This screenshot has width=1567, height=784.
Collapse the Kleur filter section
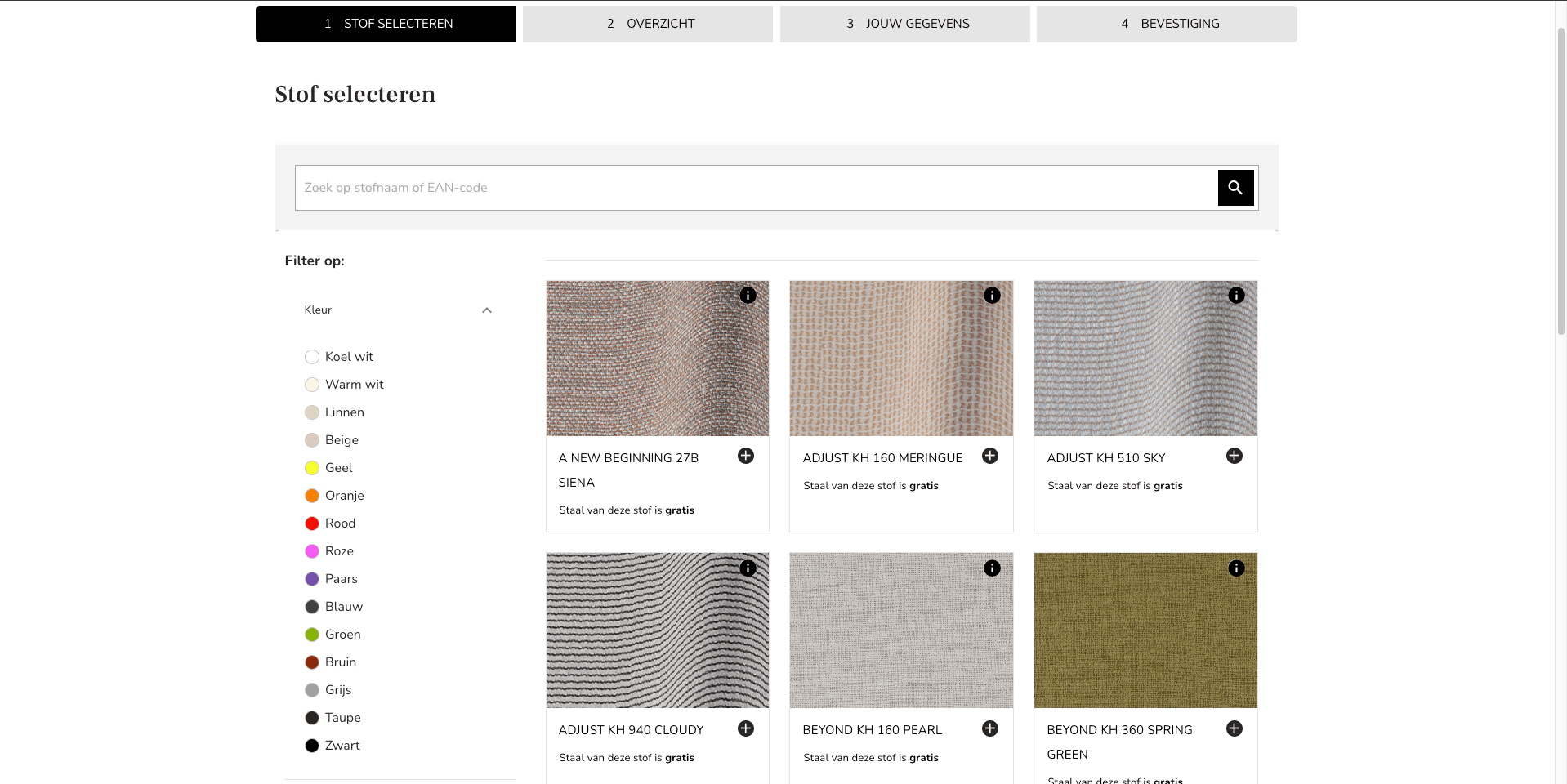point(487,310)
